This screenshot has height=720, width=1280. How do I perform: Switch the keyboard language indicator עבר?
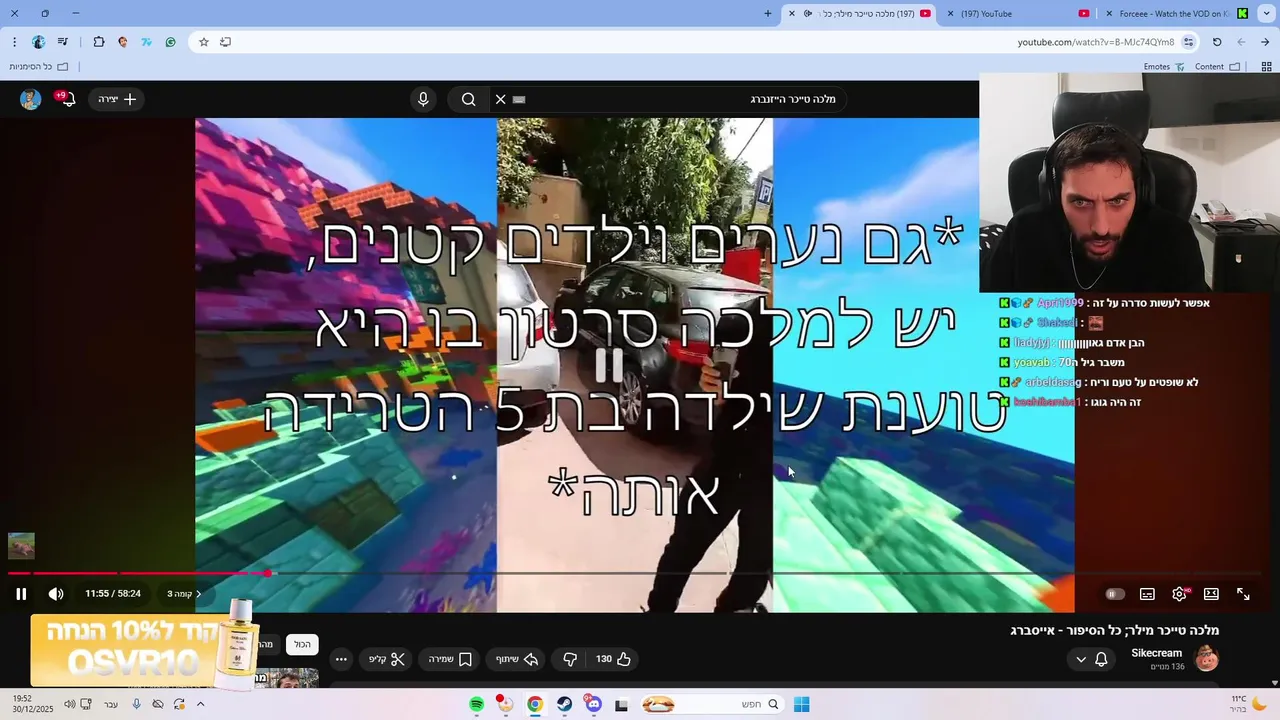111,704
